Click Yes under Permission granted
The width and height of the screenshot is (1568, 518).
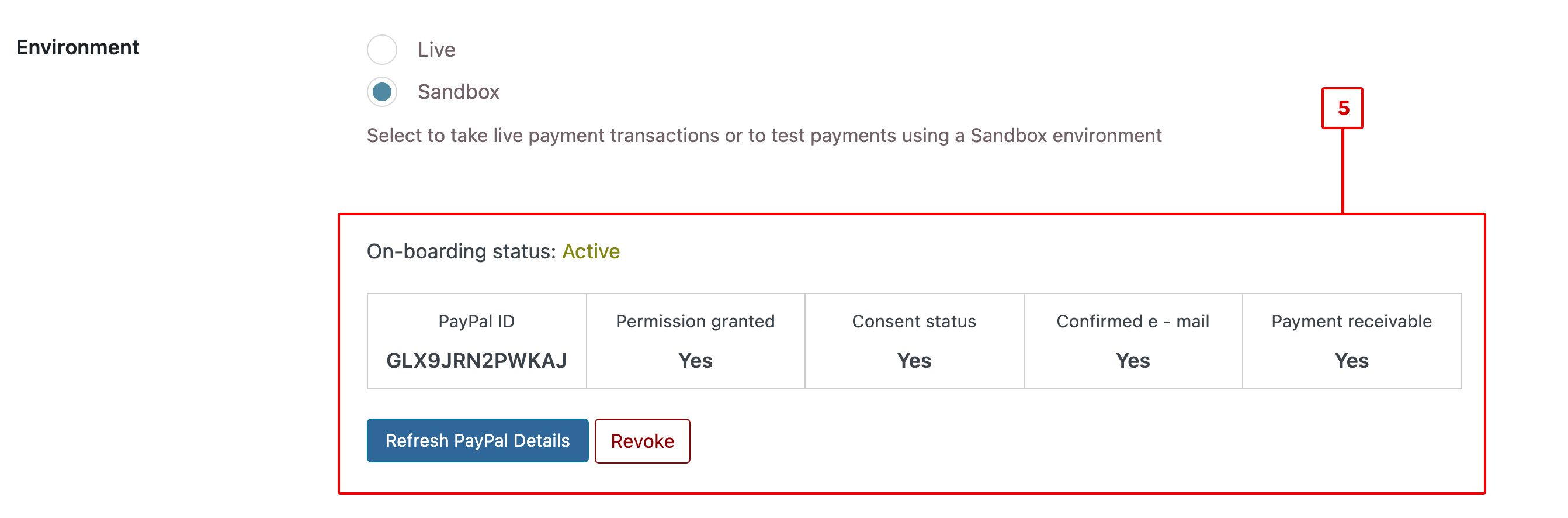695,360
